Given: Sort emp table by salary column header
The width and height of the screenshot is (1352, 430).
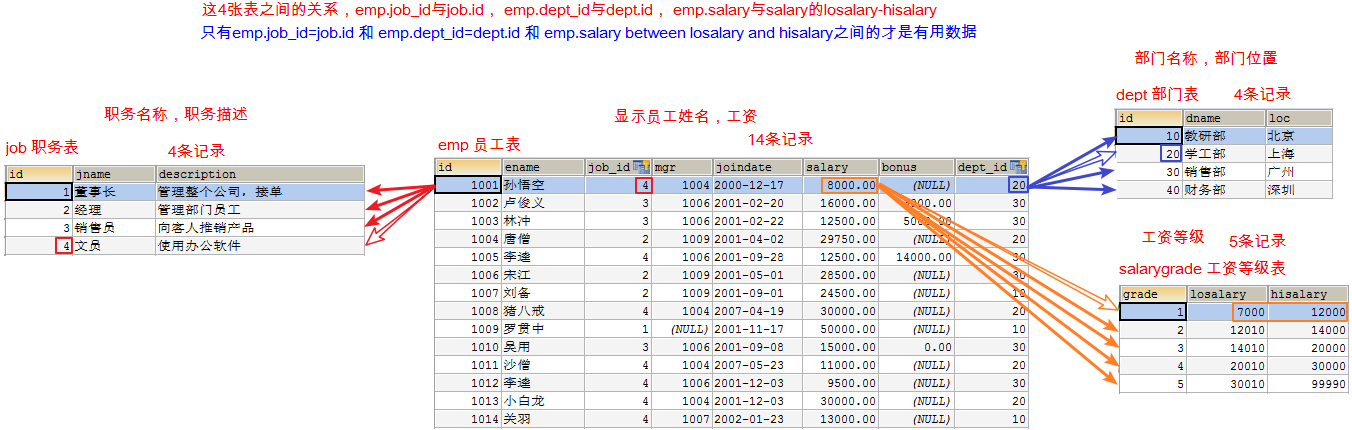Looking at the screenshot, I should pyautogui.click(x=840, y=167).
